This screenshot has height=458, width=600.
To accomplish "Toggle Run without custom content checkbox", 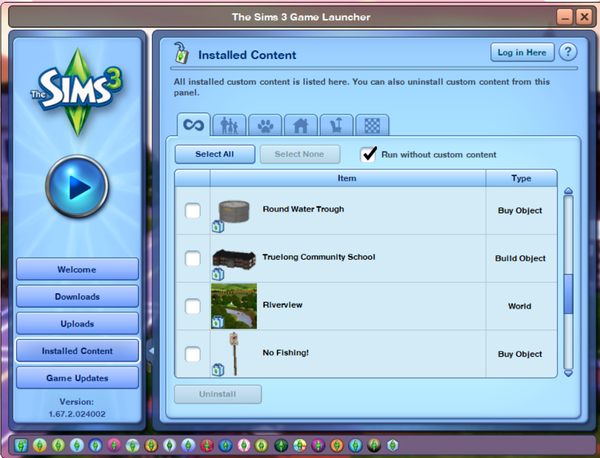I will (x=368, y=154).
